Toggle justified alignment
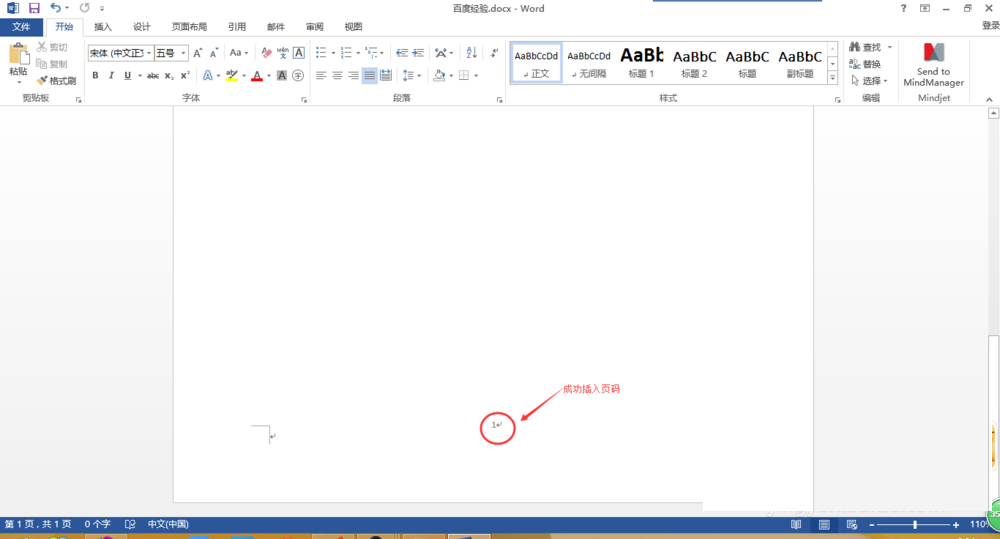The height and width of the screenshot is (539, 1000). [x=370, y=75]
